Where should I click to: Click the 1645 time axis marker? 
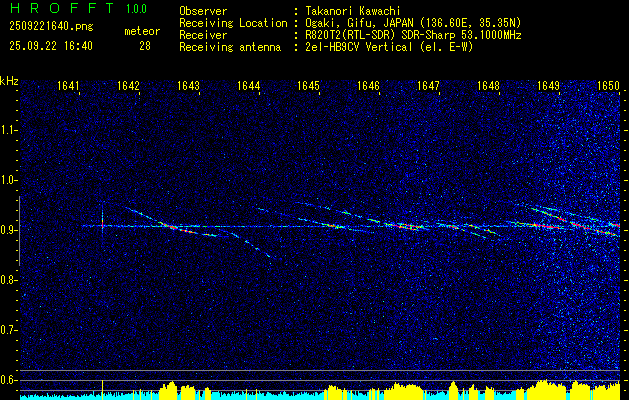pyautogui.click(x=308, y=86)
